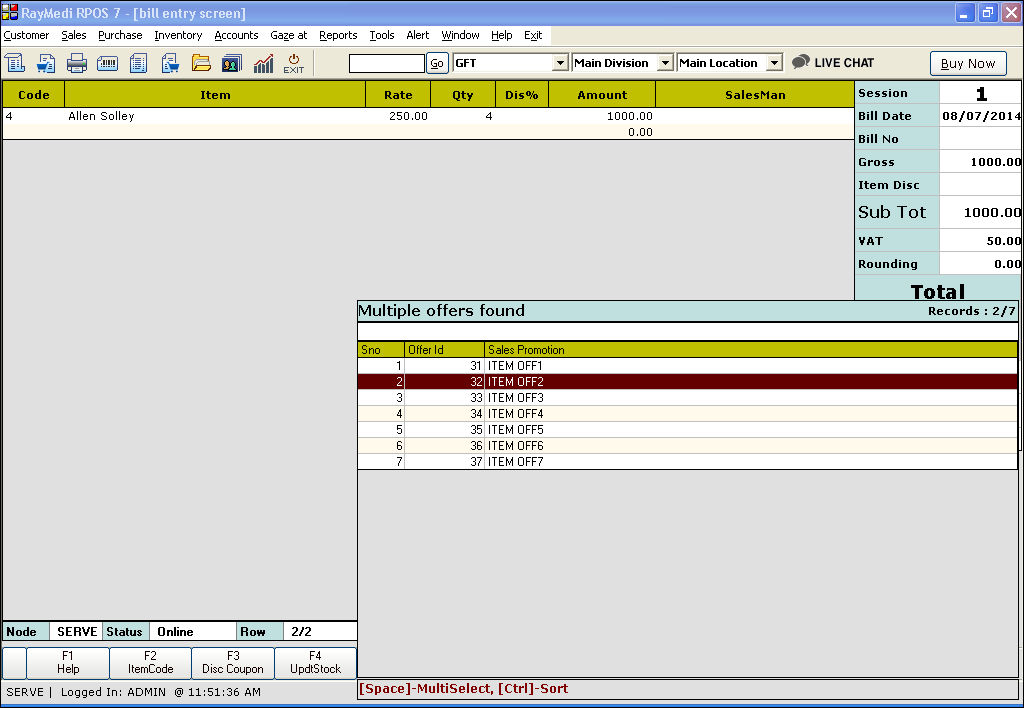Screen dimensions: 1024x708
Task: Click the Sub Tot value 1000.00
Action: pyautogui.click(x=981, y=212)
